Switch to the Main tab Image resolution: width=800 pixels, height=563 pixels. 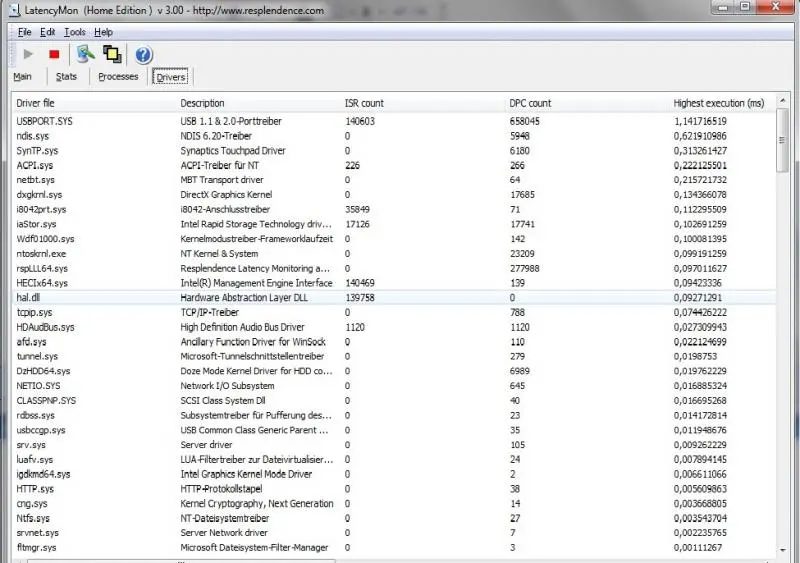point(22,77)
